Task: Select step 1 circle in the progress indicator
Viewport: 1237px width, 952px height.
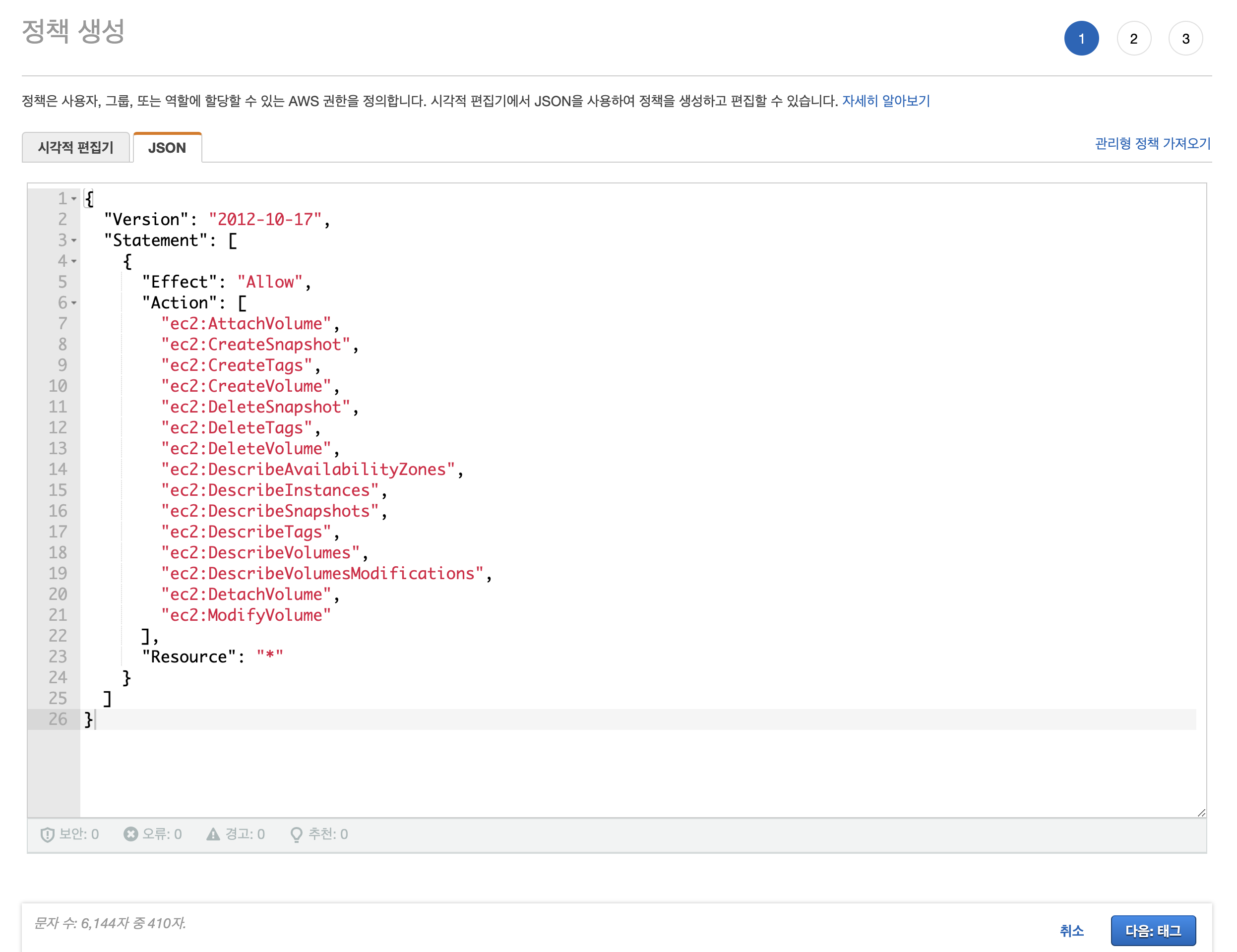Action: tap(1082, 37)
